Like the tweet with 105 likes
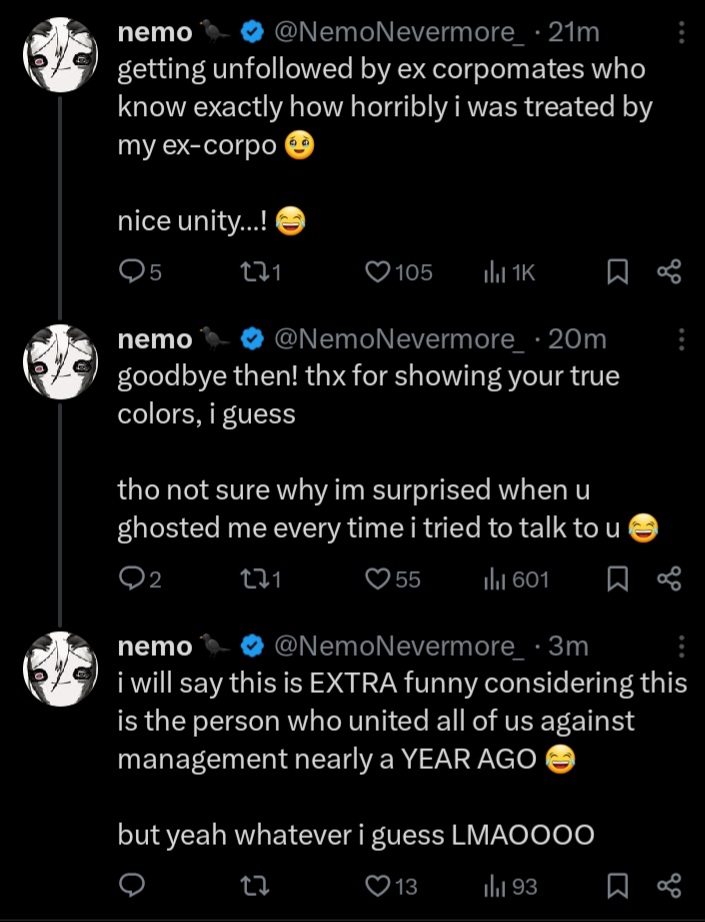This screenshot has width=705, height=922. coord(378,272)
